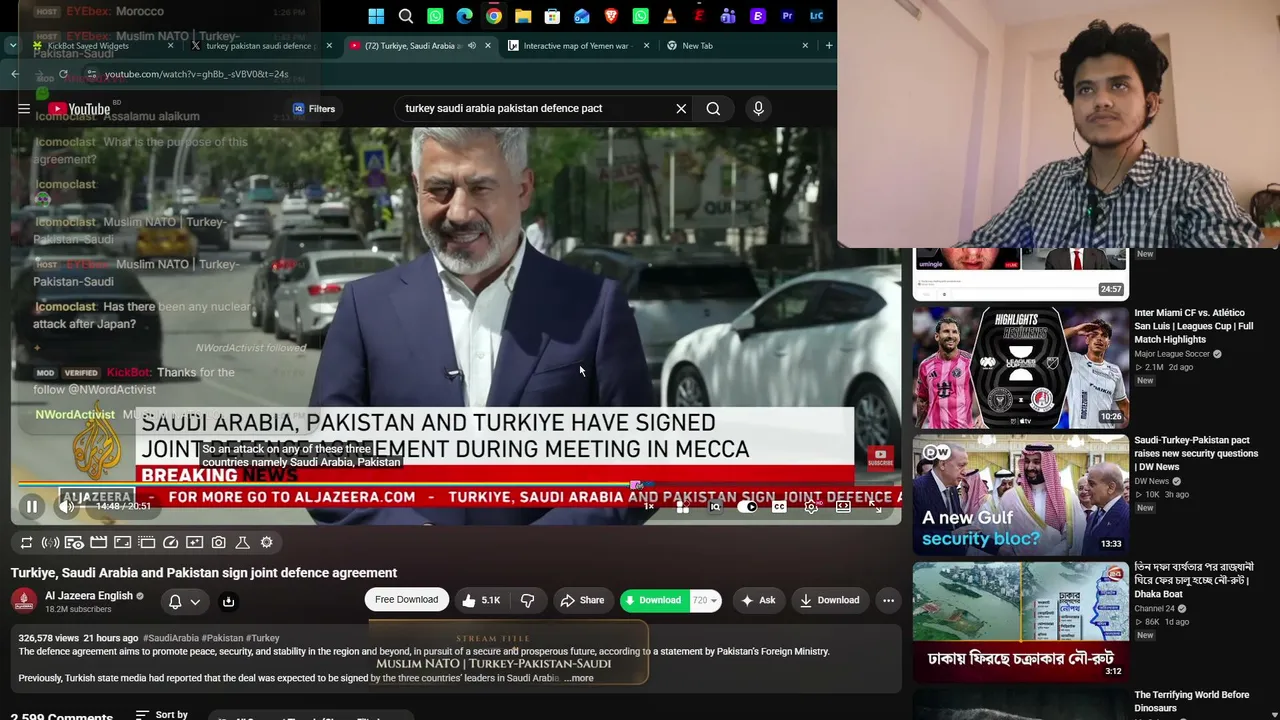This screenshot has width=1280, height=720.
Task: Dislike the video with thumbs-down
Action: tap(528, 600)
